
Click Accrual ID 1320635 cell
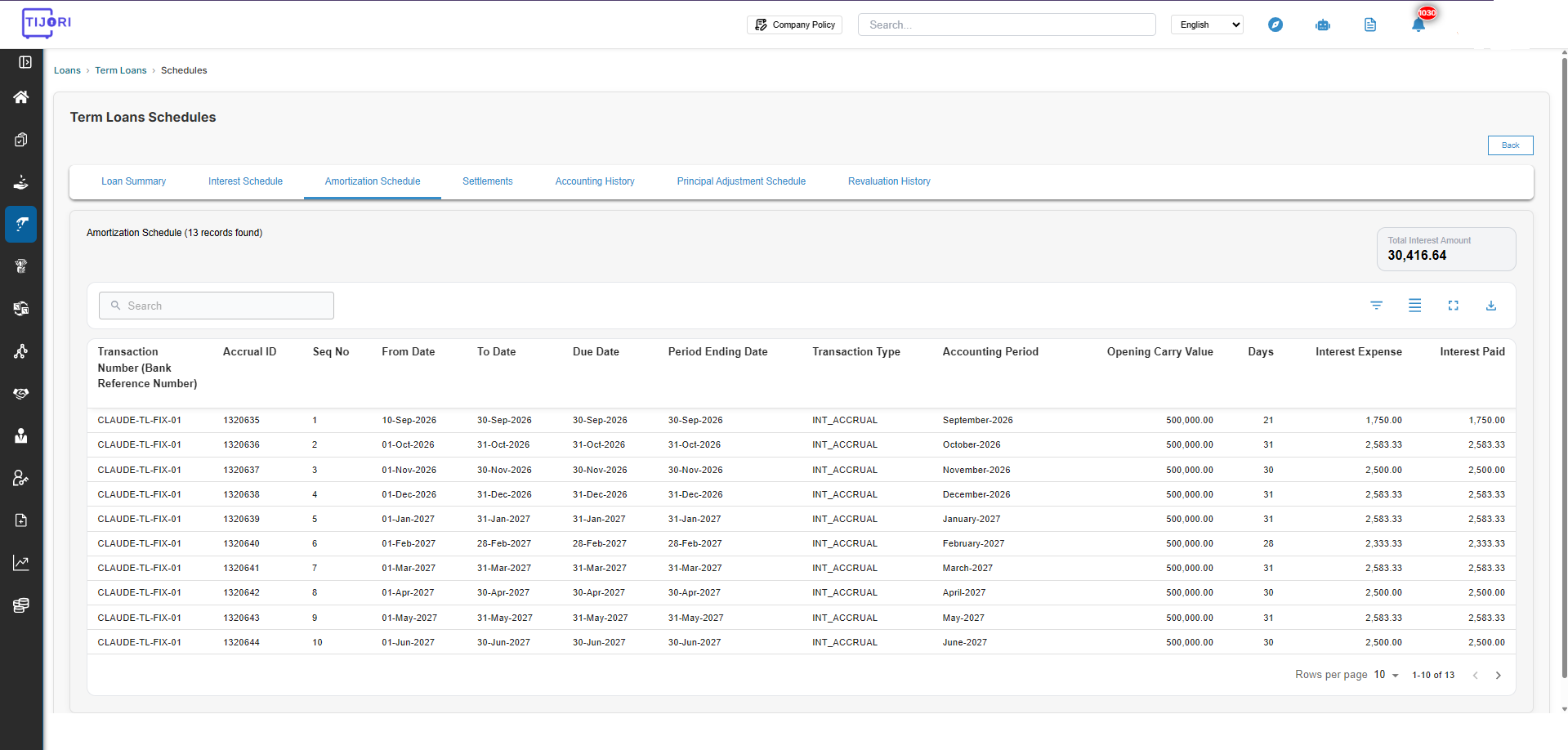click(242, 420)
